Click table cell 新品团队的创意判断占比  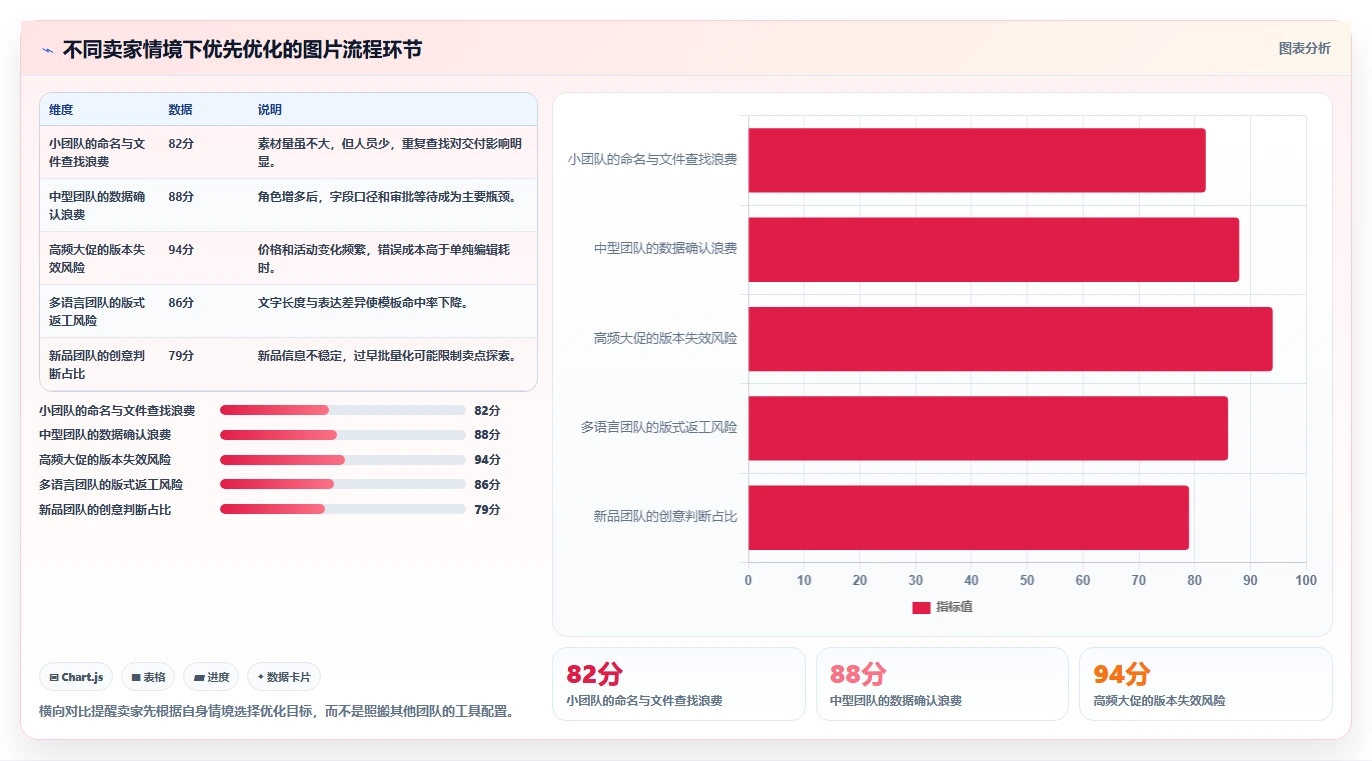99,364
